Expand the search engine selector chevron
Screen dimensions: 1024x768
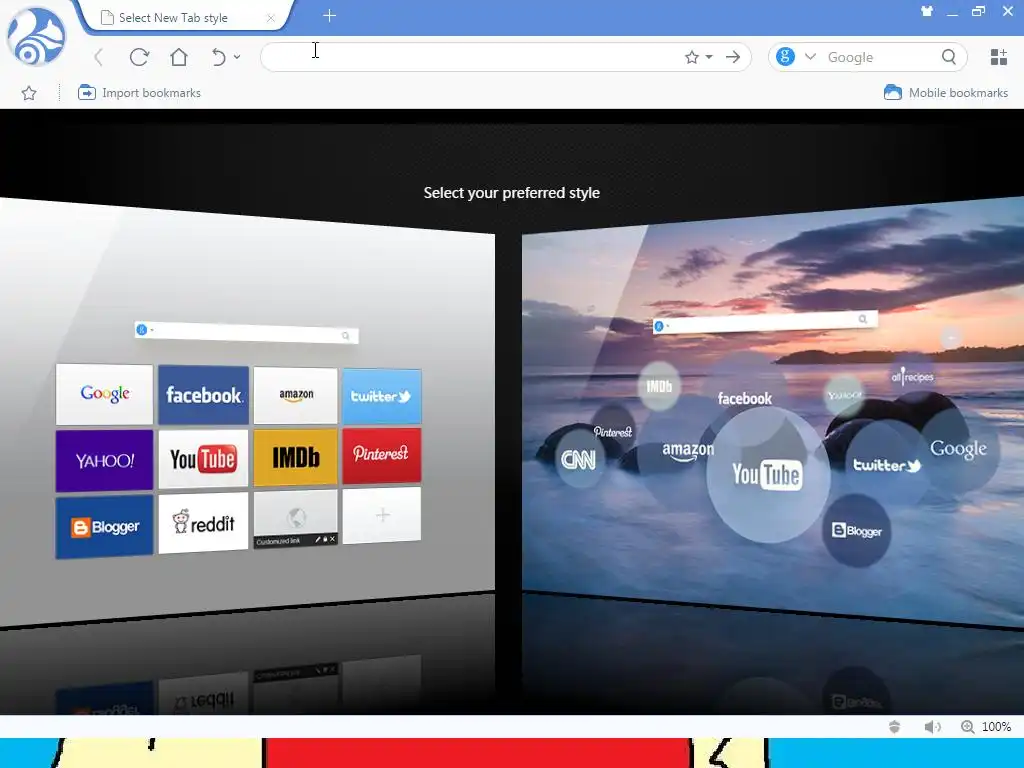coord(810,57)
